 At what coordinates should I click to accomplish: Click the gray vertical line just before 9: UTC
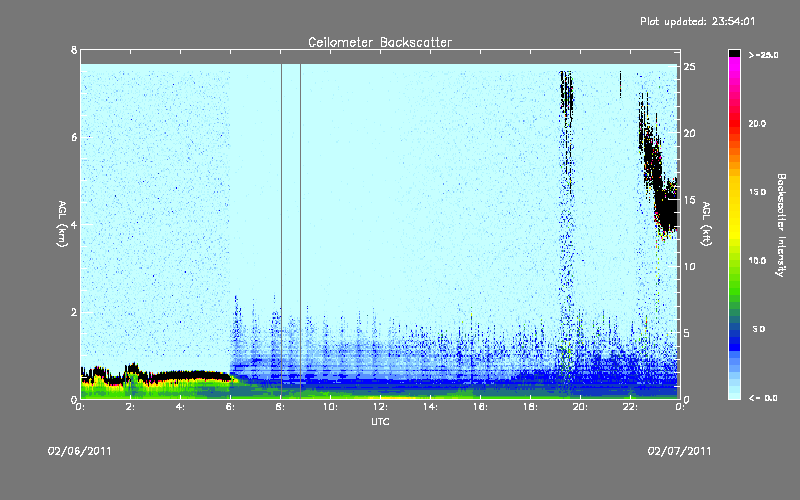click(x=300, y=230)
